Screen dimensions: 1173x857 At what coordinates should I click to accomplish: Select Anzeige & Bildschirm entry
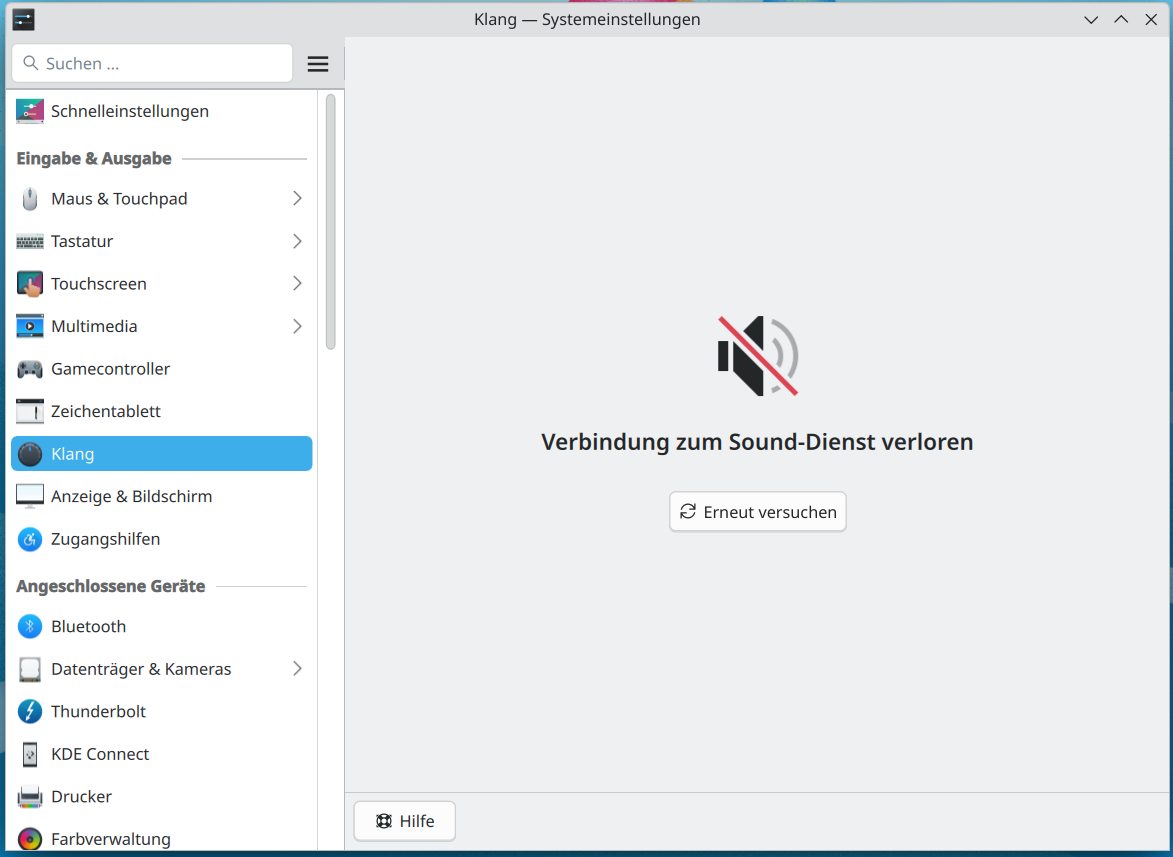(131, 496)
